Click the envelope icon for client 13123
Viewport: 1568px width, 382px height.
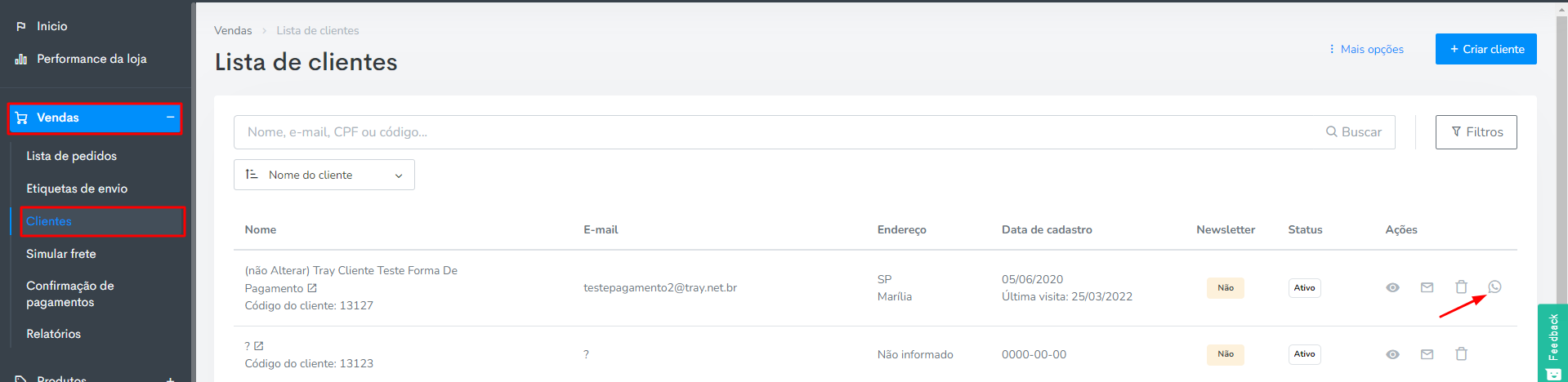click(x=1427, y=354)
